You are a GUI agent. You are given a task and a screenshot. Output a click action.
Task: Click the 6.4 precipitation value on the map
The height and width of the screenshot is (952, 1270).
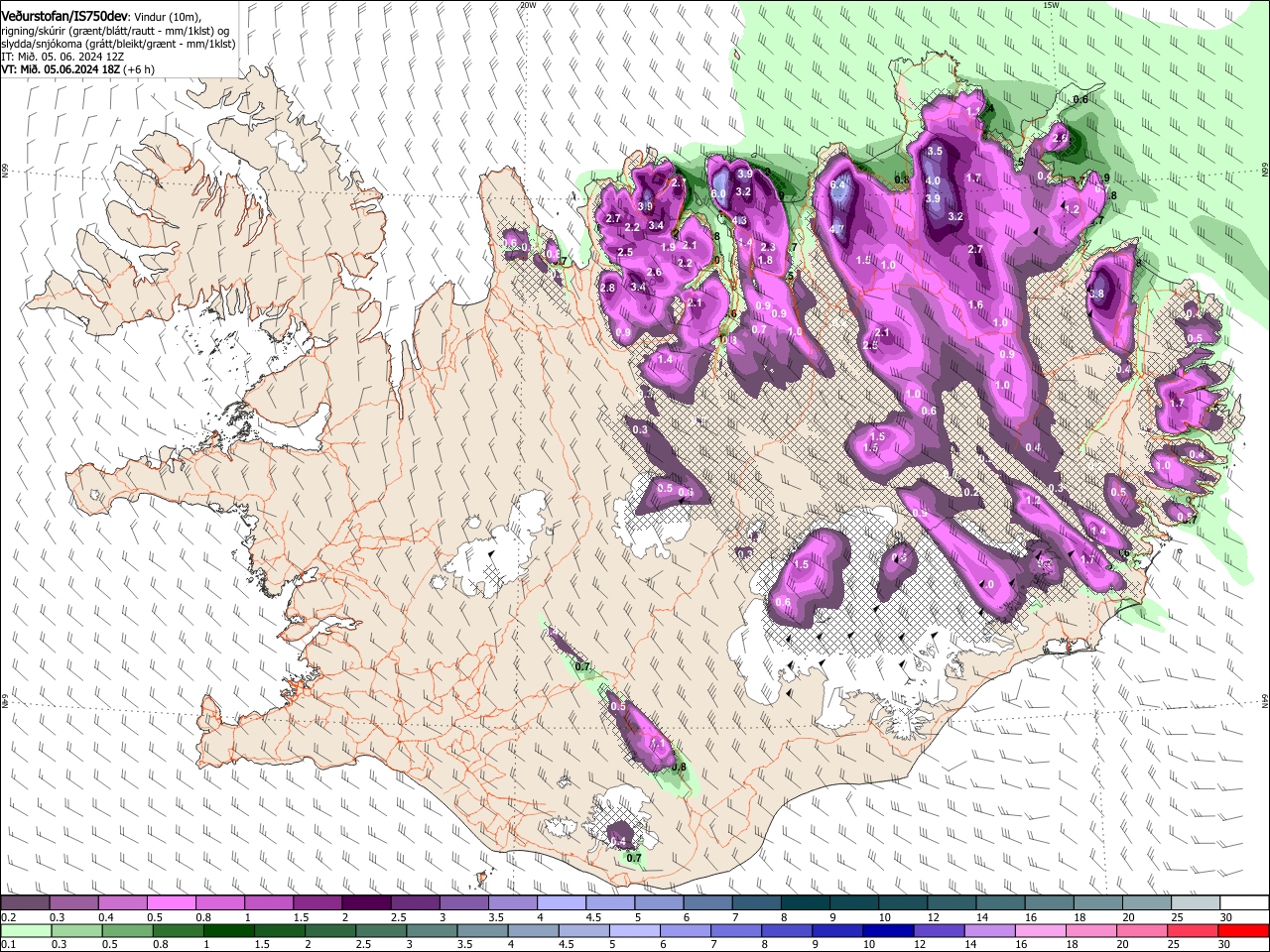coord(837,184)
